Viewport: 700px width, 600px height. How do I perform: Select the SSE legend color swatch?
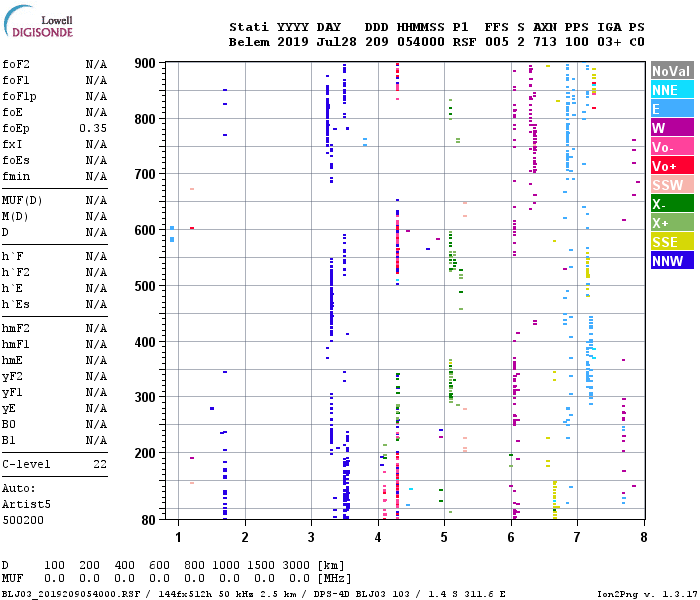[x=672, y=242]
